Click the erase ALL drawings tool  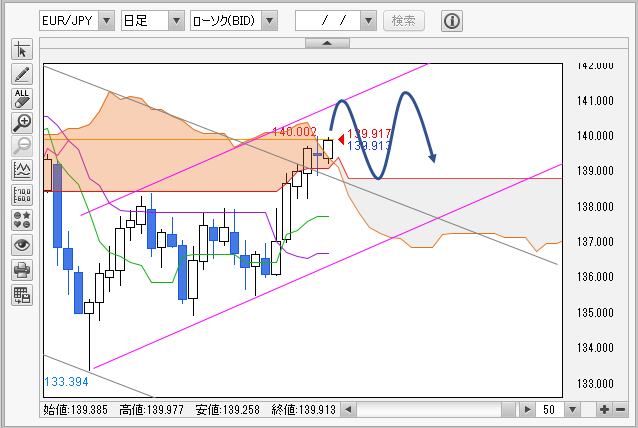pyautogui.click(x=22, y=98)
